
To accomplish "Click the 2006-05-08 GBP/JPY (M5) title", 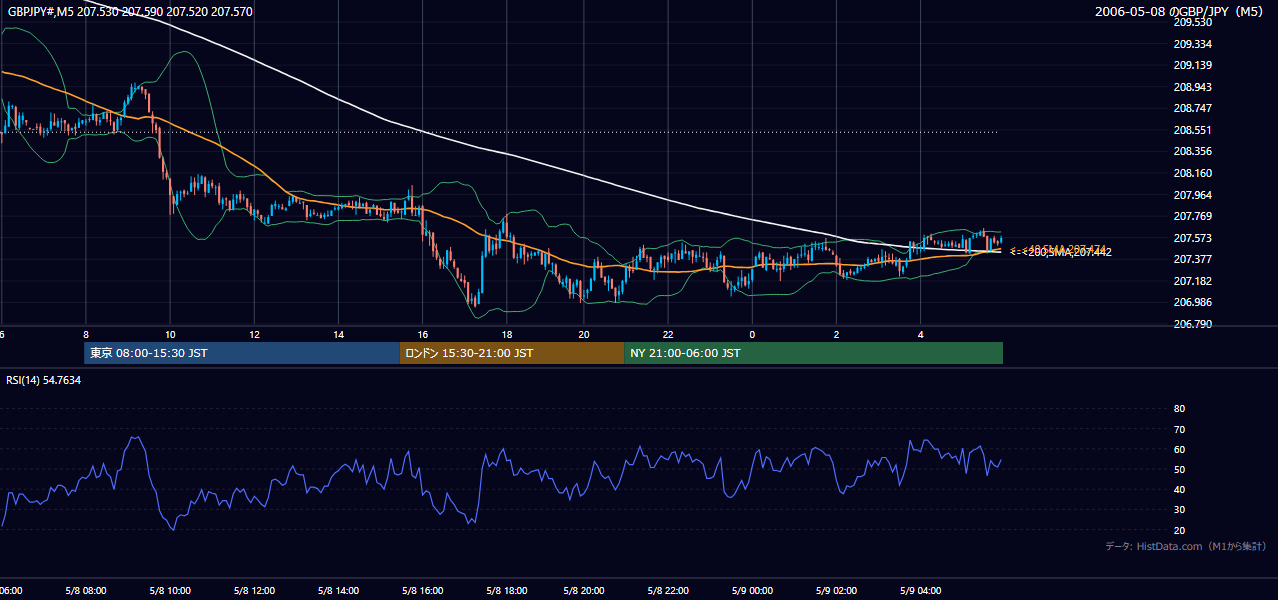I will coord(1180,12).
